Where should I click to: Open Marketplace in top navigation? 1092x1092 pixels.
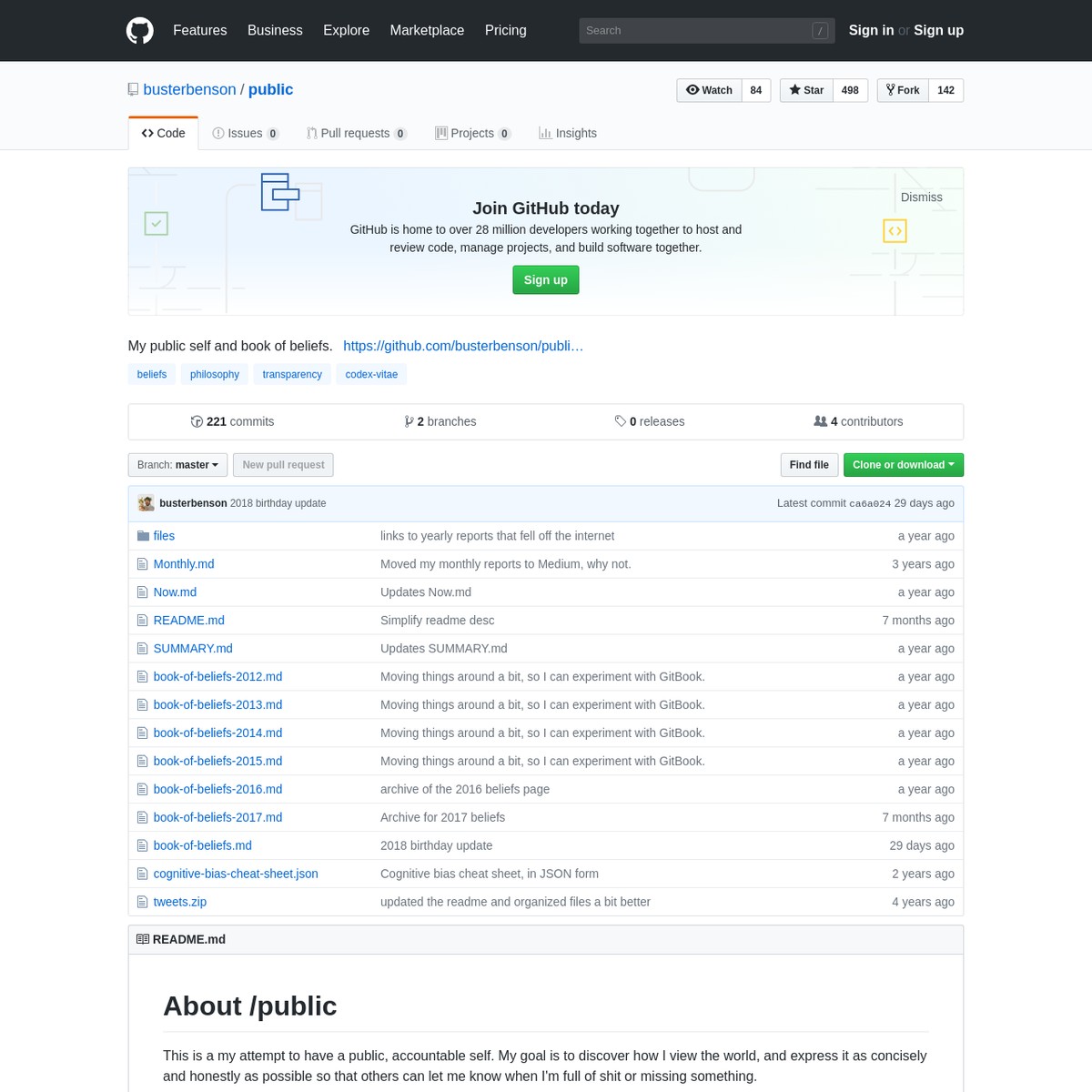click(x=427, y=30)
